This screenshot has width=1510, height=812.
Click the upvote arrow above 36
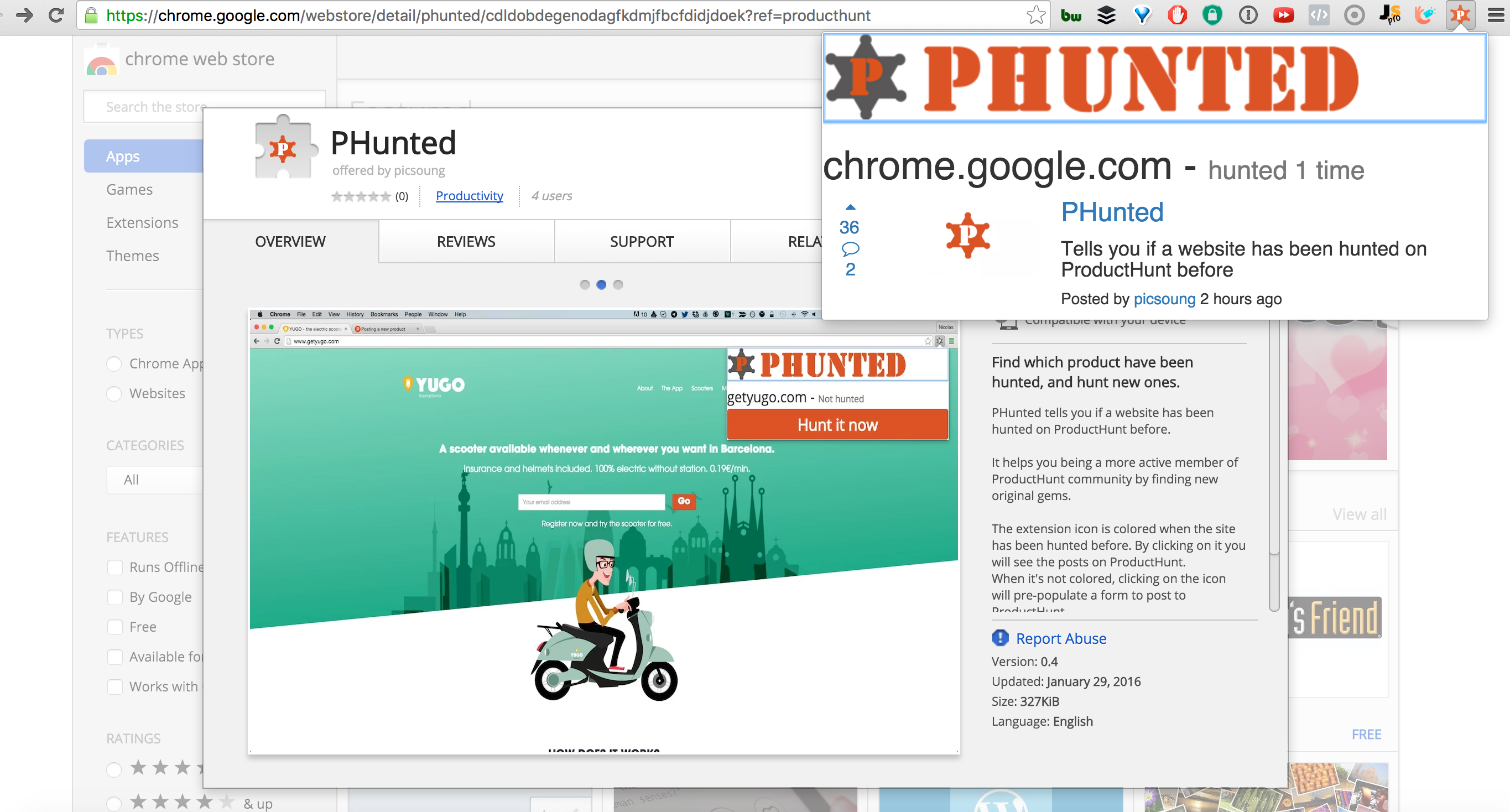coord(850,207)
